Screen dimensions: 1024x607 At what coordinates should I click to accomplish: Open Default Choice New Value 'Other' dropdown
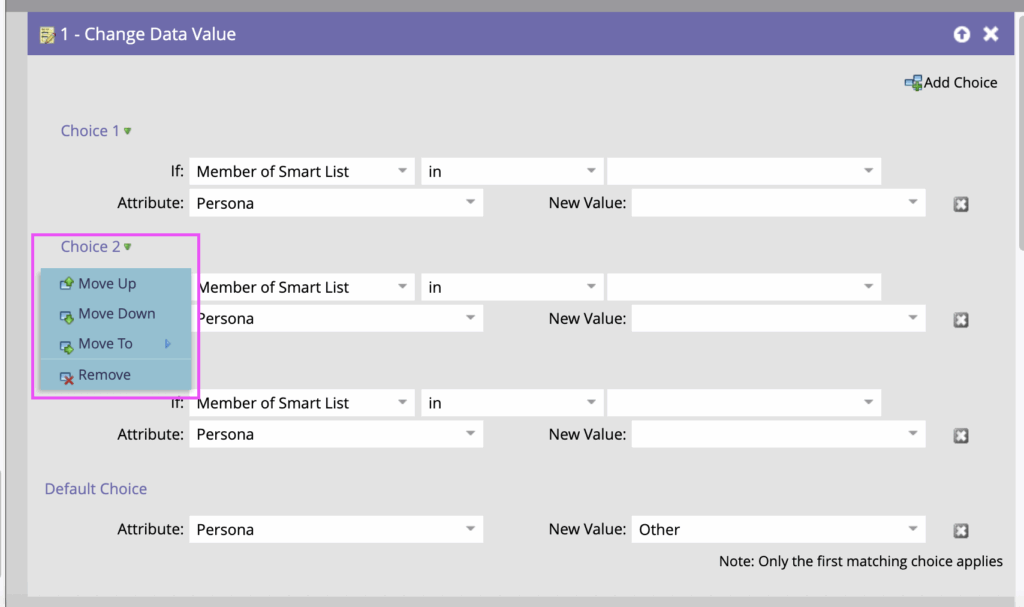tap(777, 530)
